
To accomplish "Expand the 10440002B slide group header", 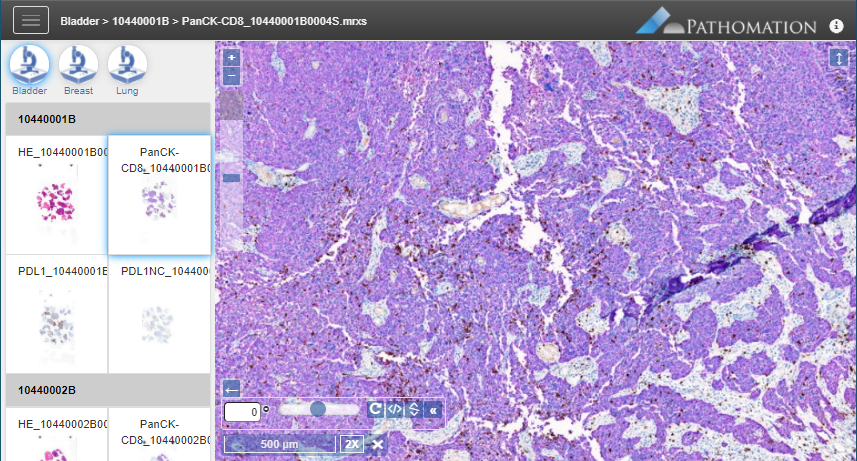I will pyautogui.click(x=107, y=389).
